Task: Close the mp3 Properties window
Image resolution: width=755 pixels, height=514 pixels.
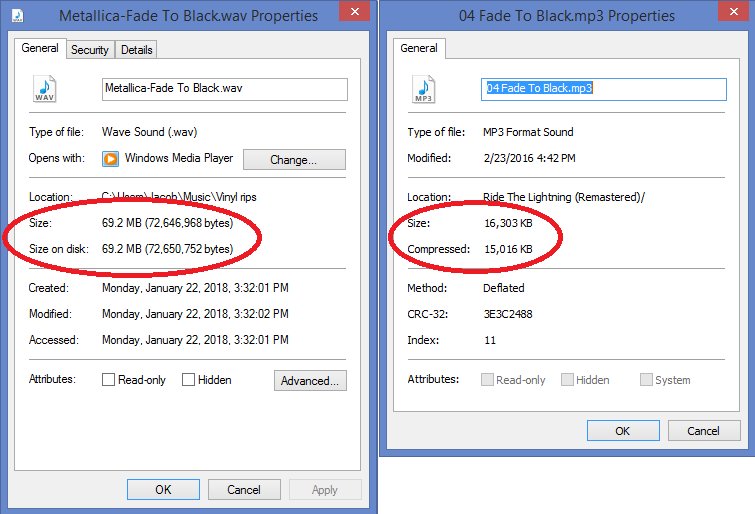Action: 733,11
